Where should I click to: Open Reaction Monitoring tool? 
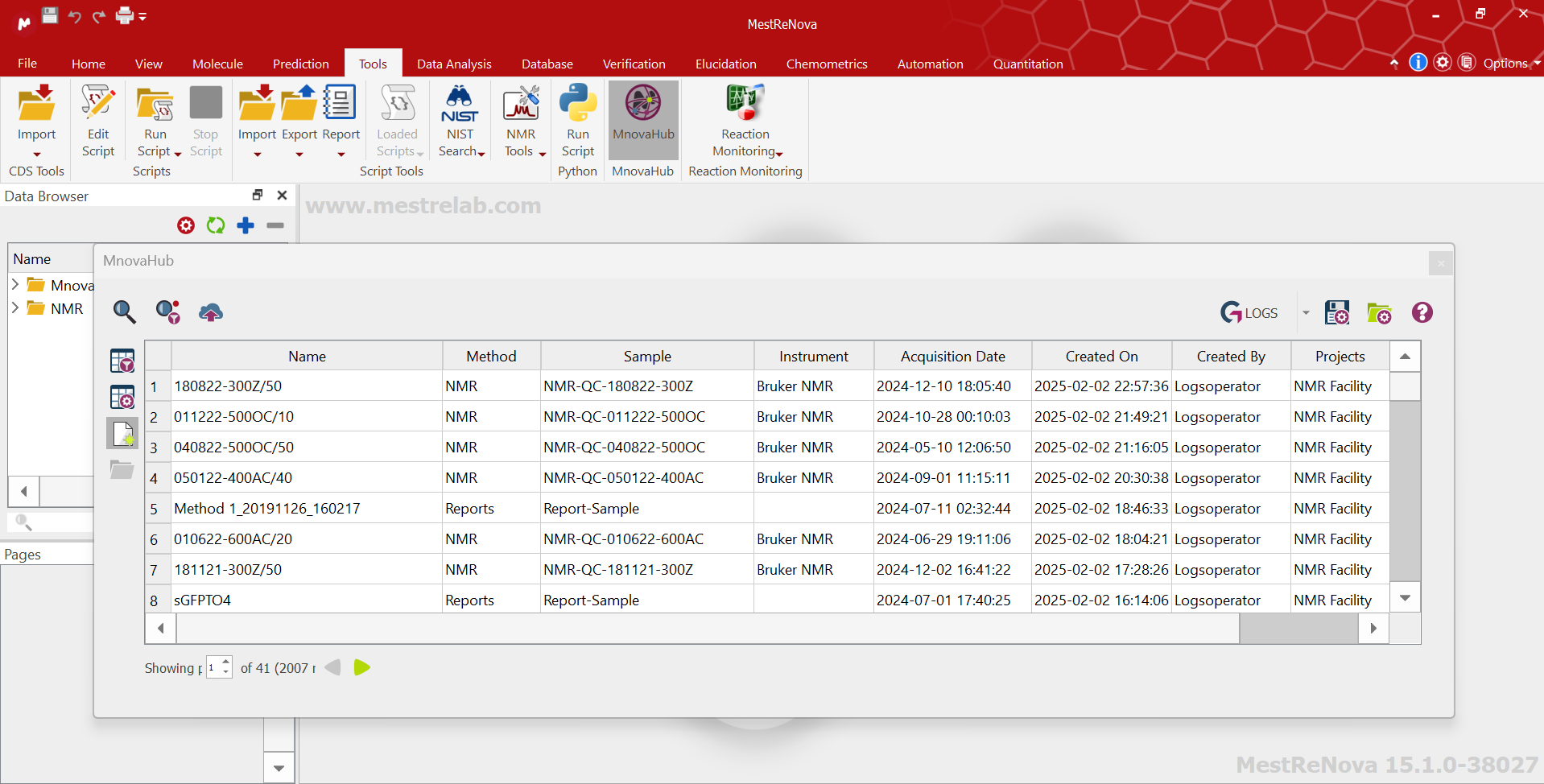(745, 121)
